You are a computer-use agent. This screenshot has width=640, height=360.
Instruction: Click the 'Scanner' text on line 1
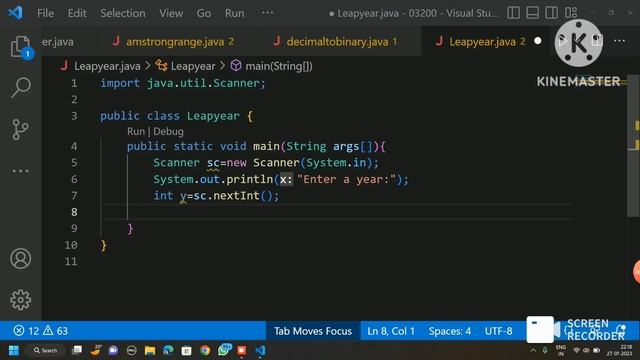point(236,83)
